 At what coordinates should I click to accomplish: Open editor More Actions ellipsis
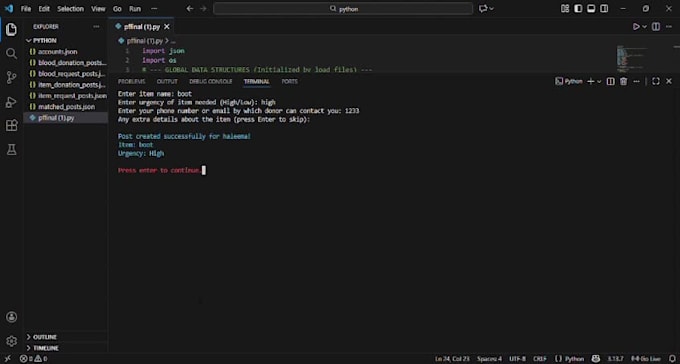coord(669,27)
